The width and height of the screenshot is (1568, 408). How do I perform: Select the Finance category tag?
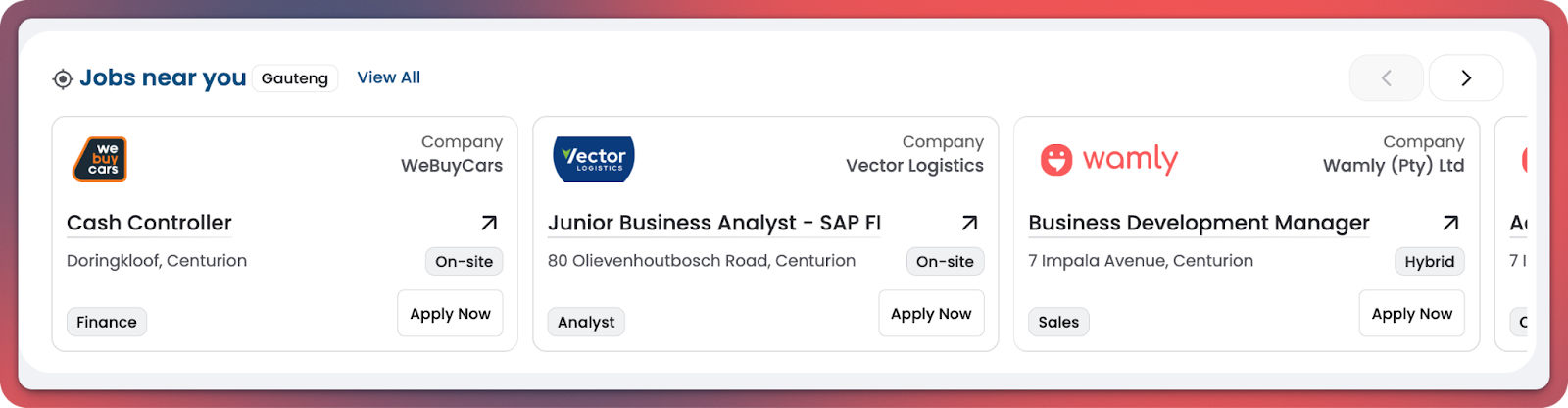pos(107,322)
